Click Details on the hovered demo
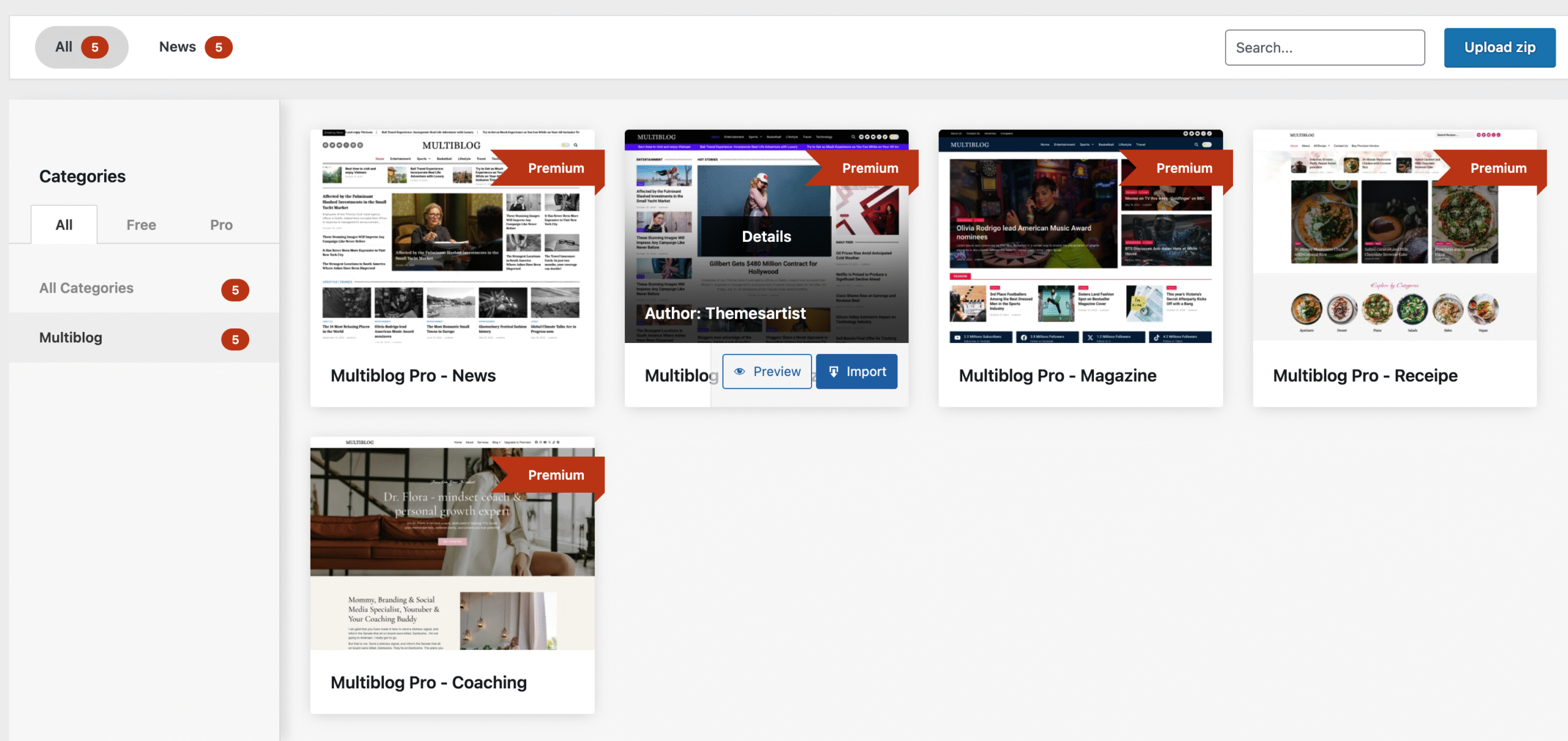Viewport: 1568px width, 741px height. coord(766,236)
